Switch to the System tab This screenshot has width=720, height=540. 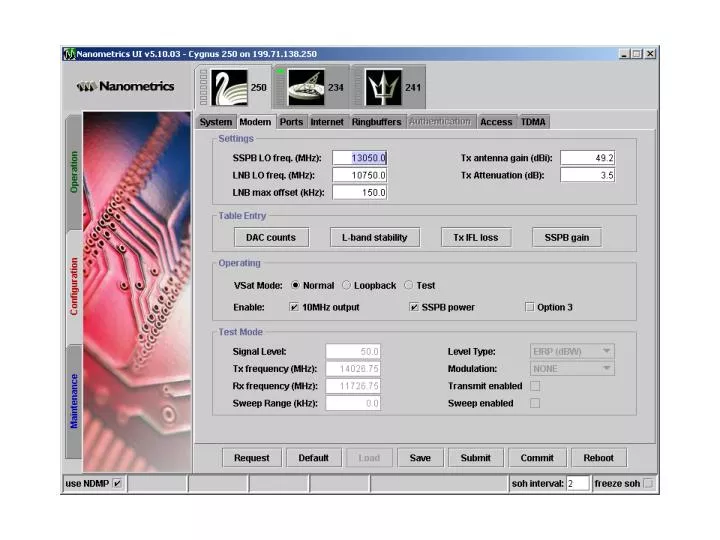(216, 122)
